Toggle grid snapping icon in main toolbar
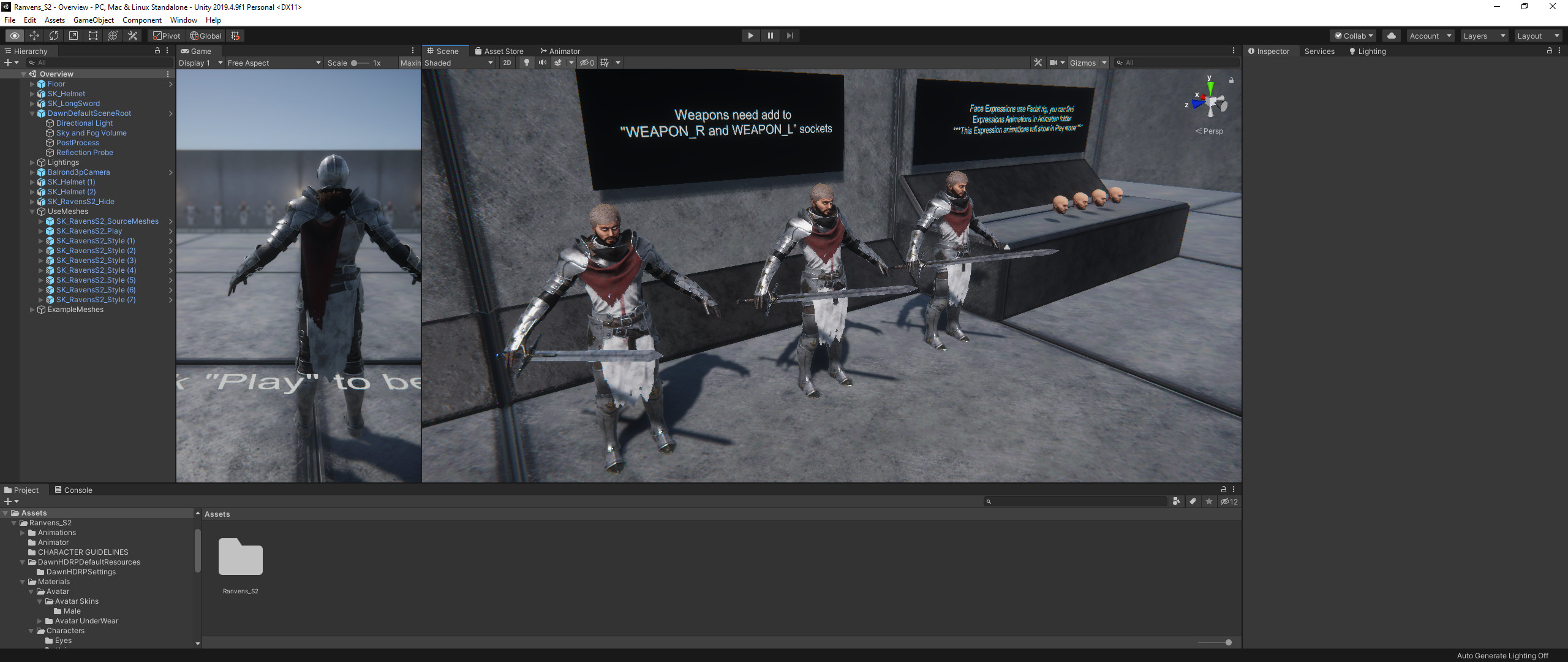 (x=235, y=36)
